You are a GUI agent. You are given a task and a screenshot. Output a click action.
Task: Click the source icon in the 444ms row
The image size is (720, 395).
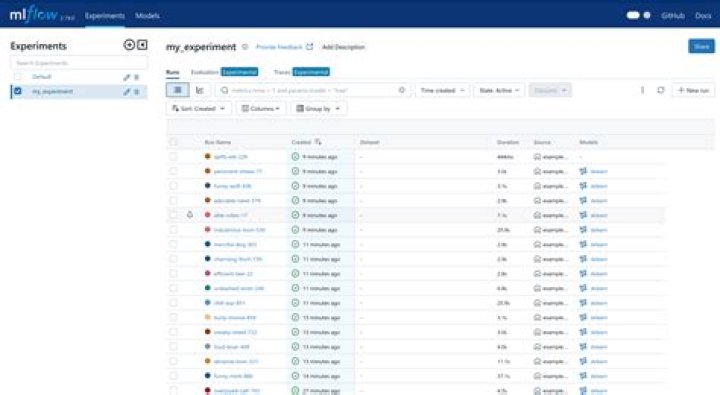pyautogui.click(x=537, y=157)
